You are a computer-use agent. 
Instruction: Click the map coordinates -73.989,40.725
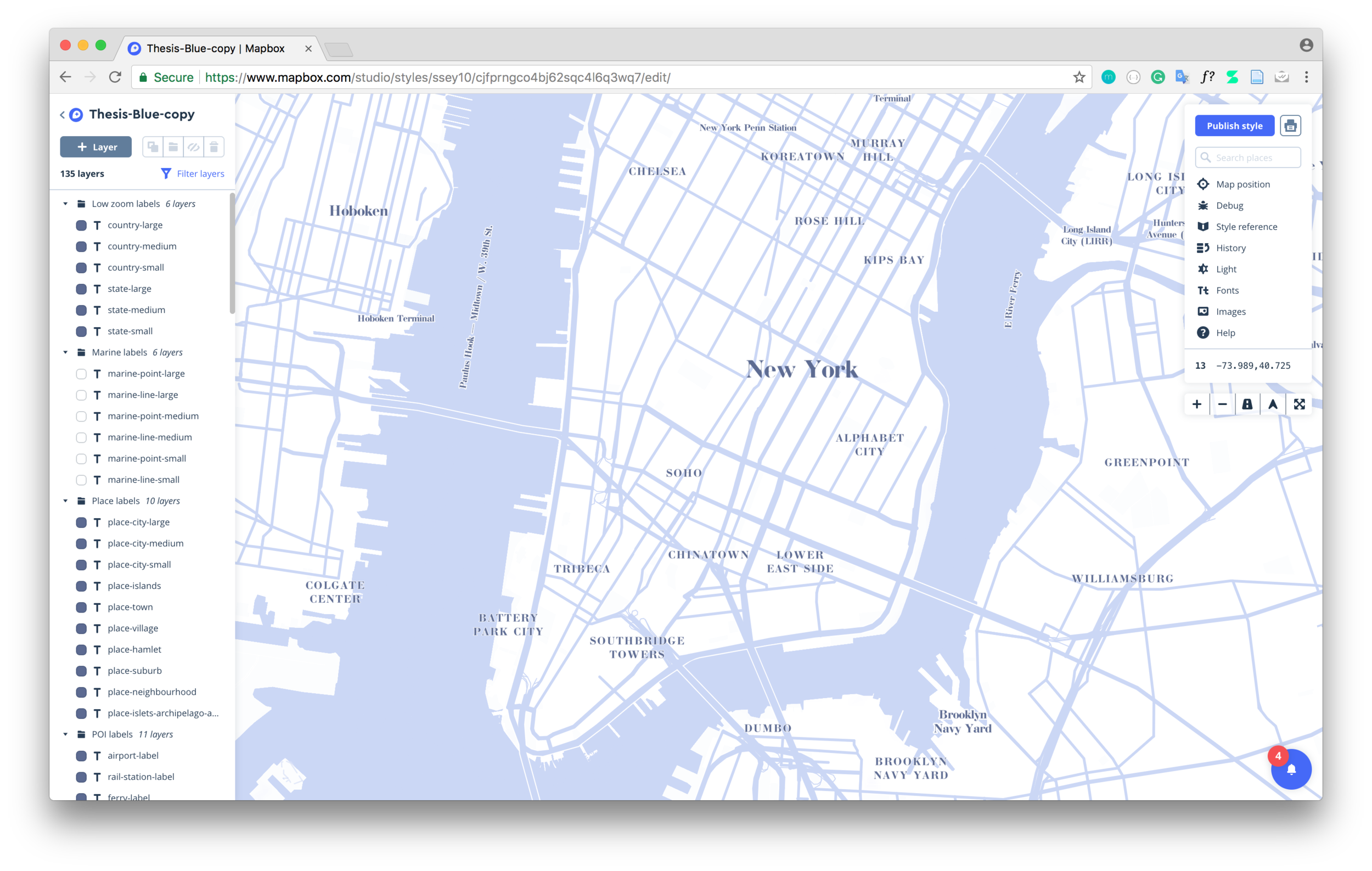[x=1253, y=366]
